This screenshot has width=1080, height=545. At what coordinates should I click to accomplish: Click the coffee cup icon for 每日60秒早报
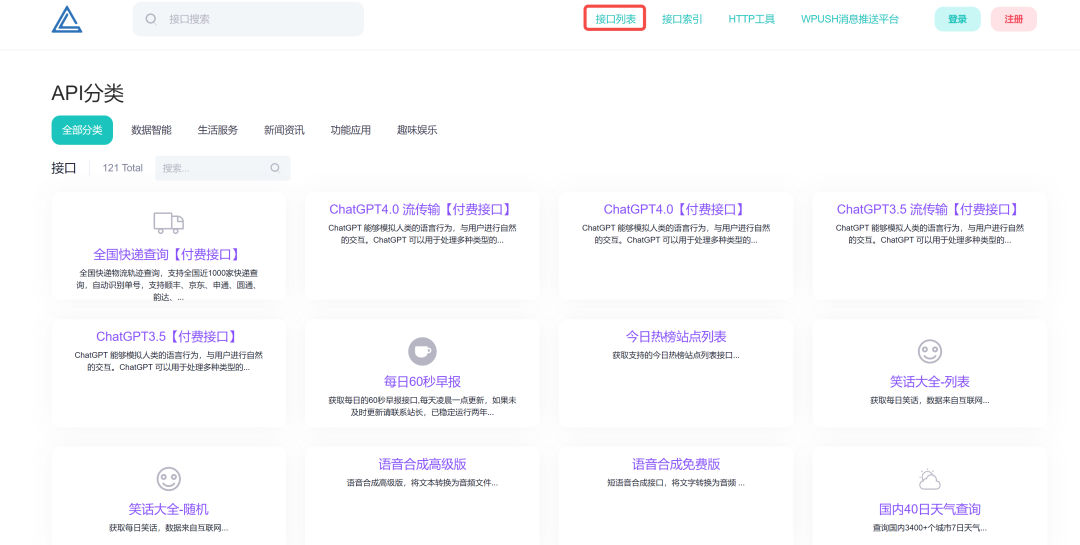click(x=422, y=351)
